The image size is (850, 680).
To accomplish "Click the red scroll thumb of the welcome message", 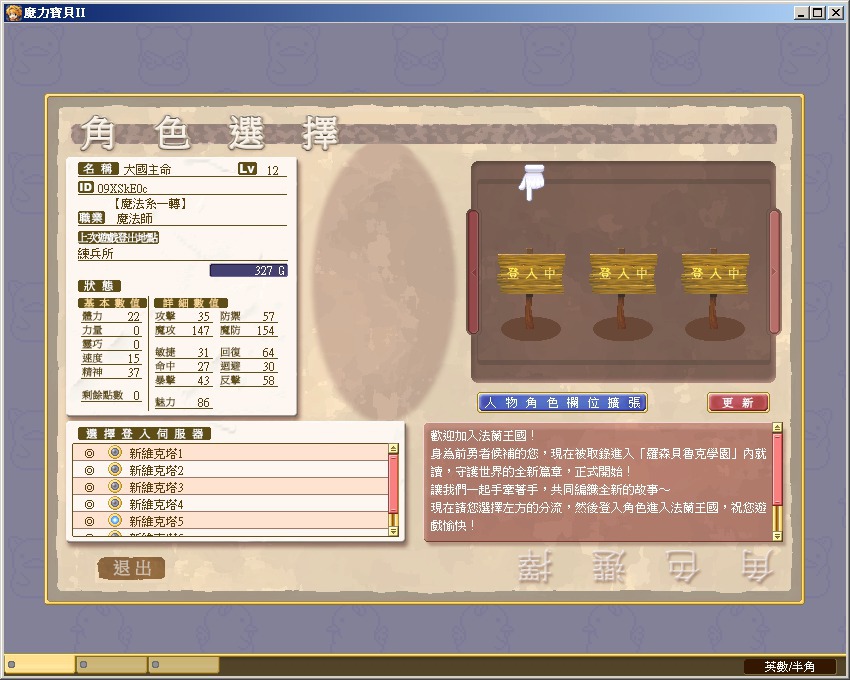I will point(777,469).
